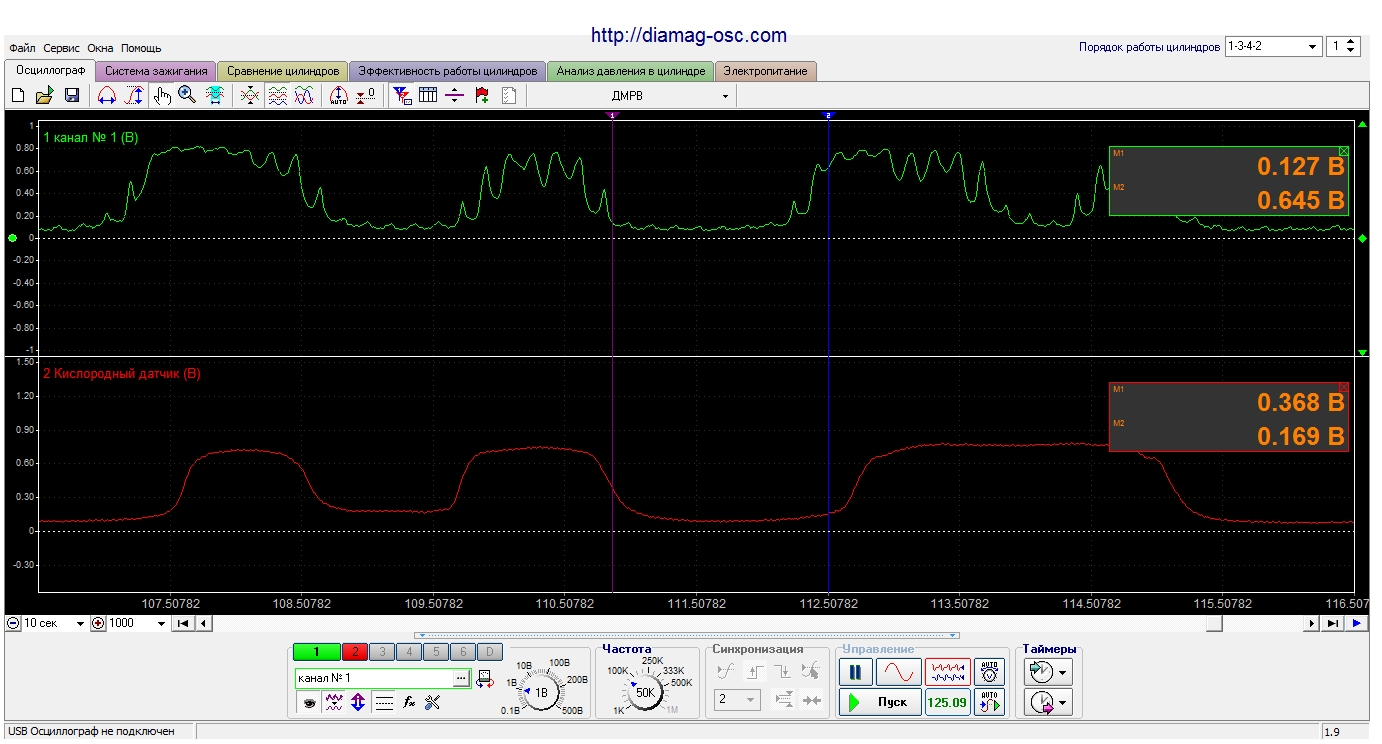Click the stacked waveforms split view icon
Image resolution: width=1382 pixels, height=744 pixels.
(278, 95)
